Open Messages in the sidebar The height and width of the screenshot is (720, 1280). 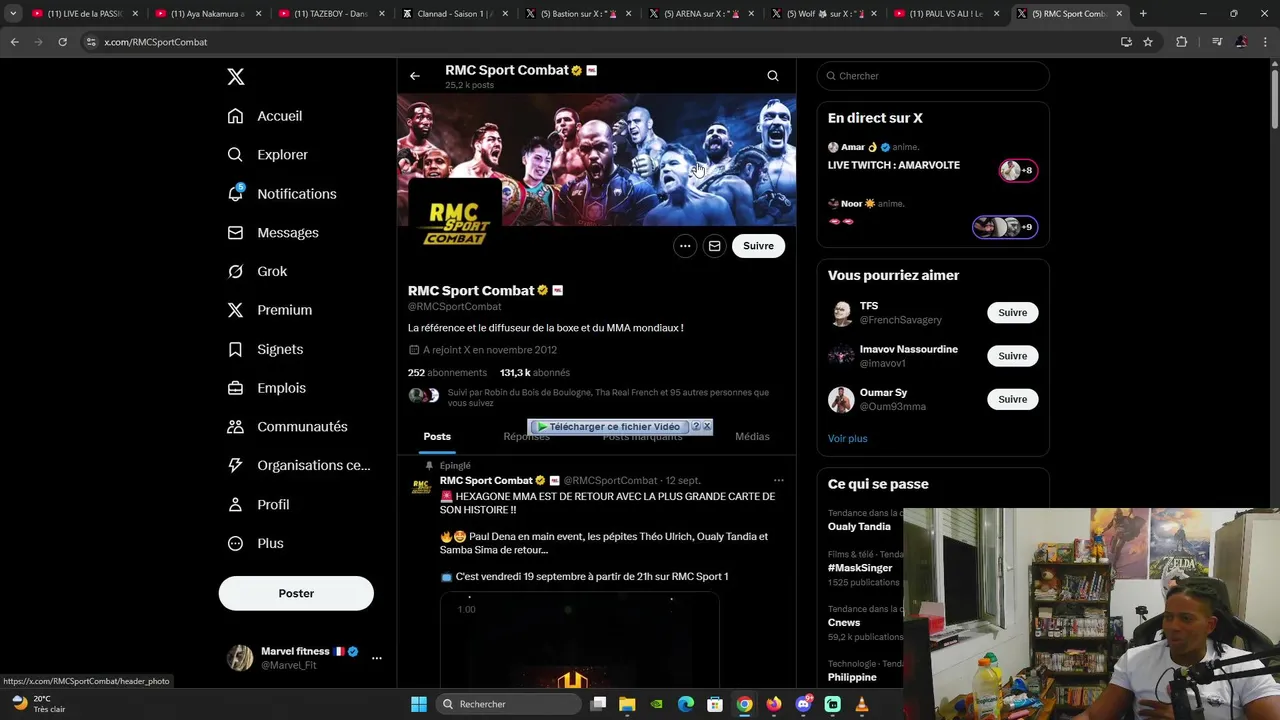click(273, 233)
